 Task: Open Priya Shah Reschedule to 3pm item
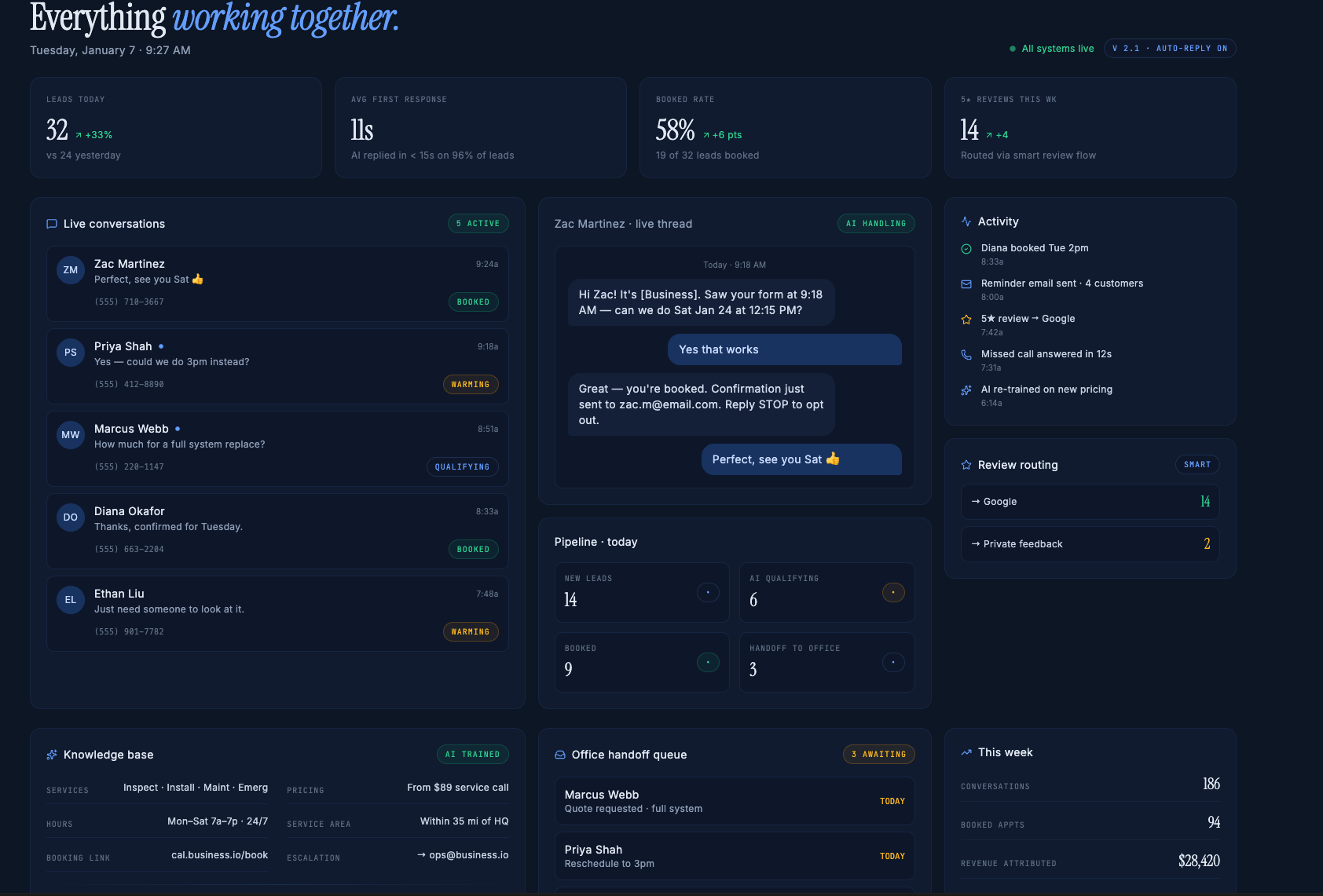pyautogui.click(x=735, y=856)
